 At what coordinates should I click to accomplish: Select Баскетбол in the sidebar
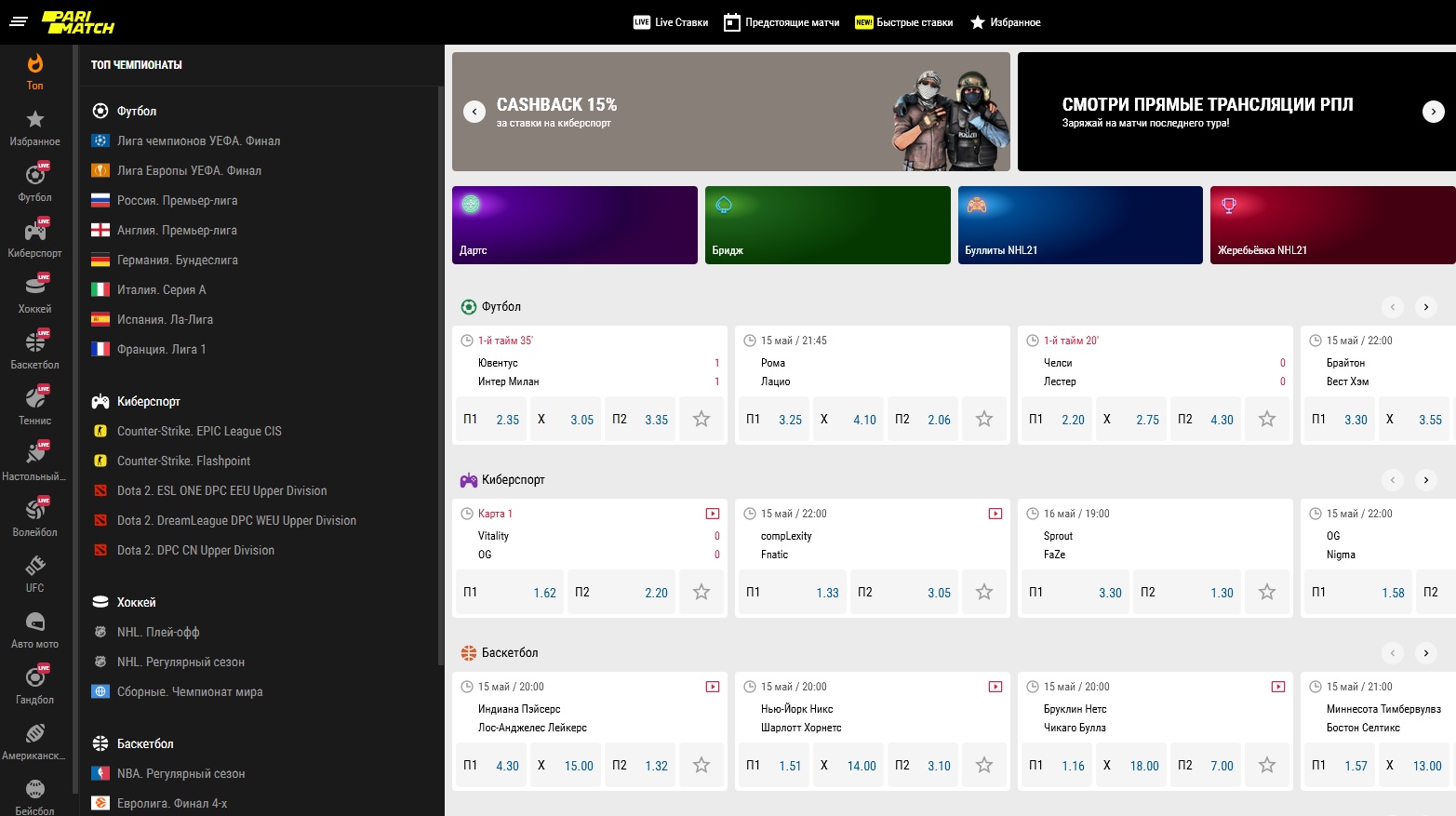click(35, 351)
